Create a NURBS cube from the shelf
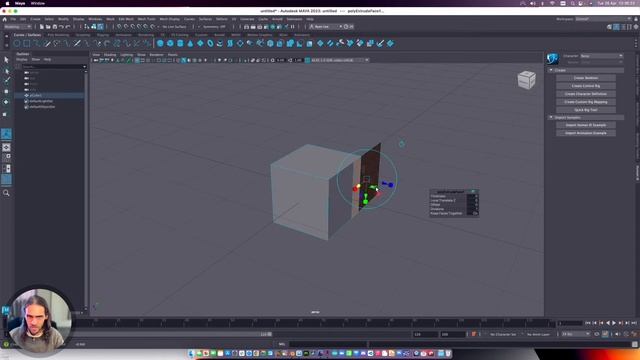640x360 pixels. (170, 43)
